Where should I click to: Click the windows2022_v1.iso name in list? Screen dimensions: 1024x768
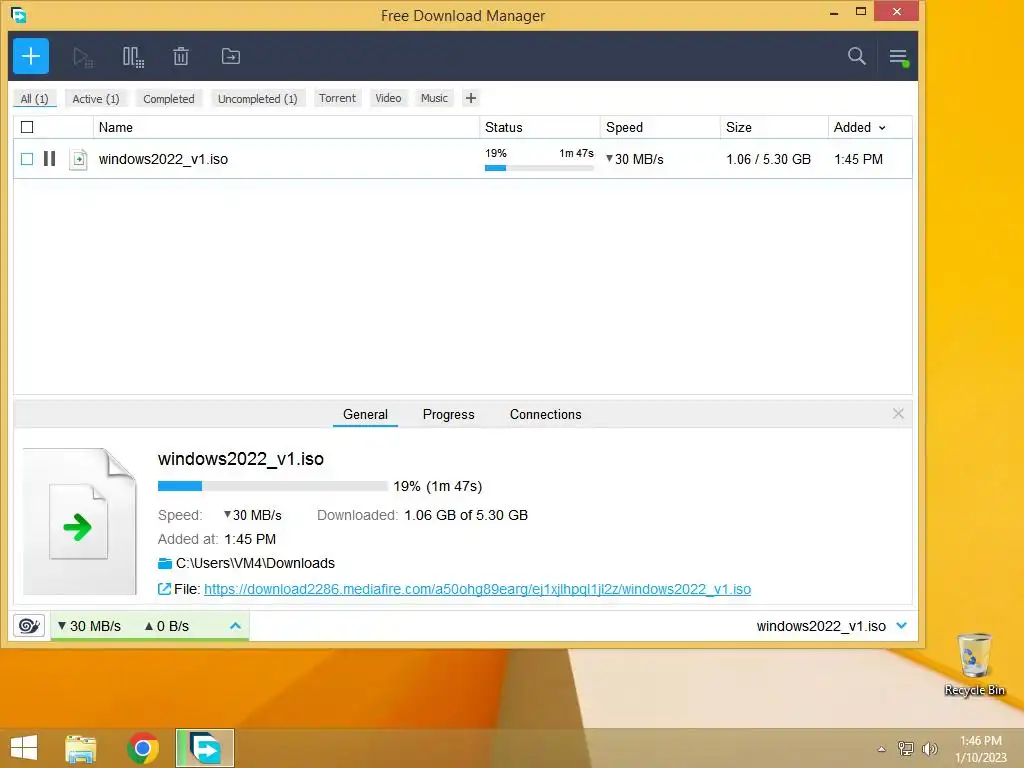click(x=163, y=159)
